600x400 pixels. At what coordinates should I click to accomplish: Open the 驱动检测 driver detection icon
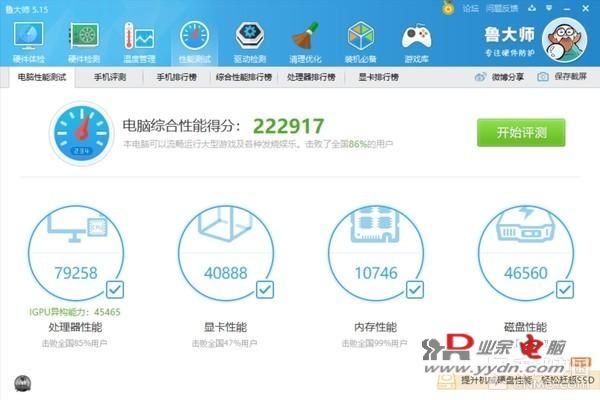coord(250,42)
